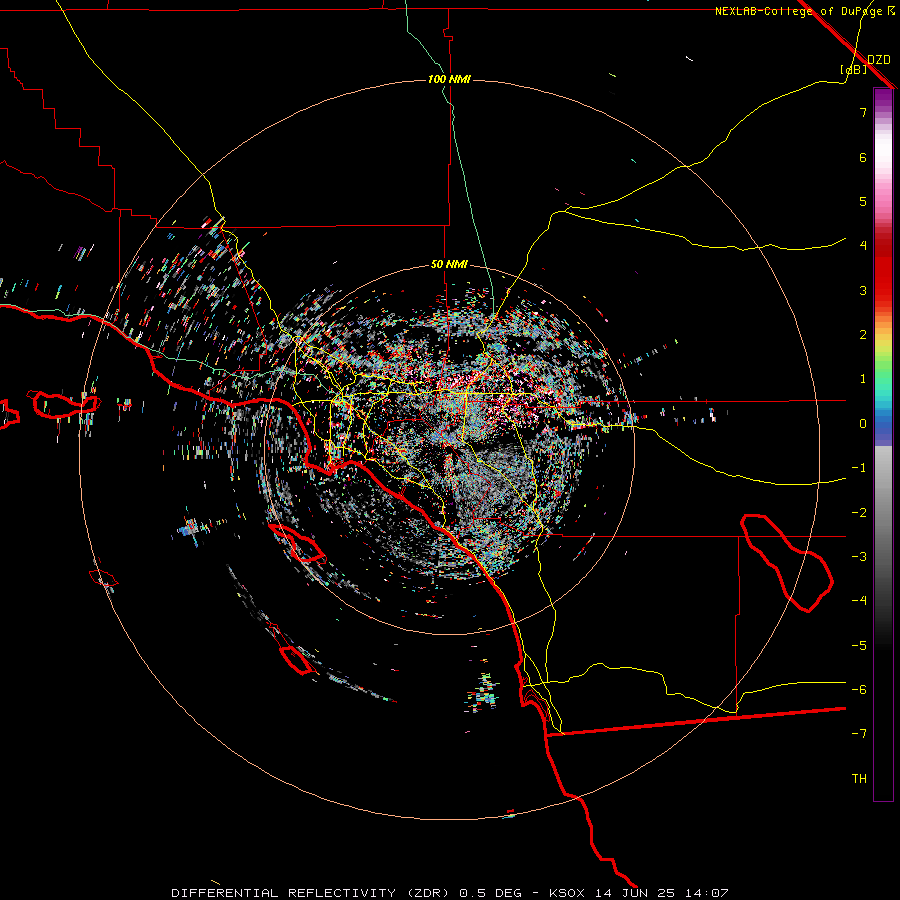Click the 3 value on the scale
Viewport: 900px width, 900px height.
(x=863, y=290)
